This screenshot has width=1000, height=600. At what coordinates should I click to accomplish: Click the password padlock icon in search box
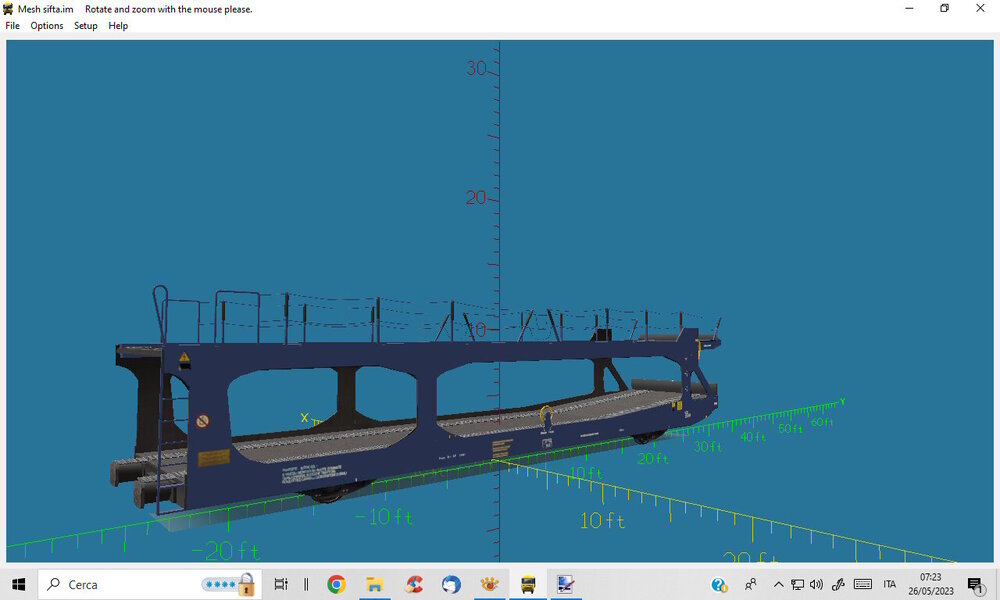[x=246, y=585]
